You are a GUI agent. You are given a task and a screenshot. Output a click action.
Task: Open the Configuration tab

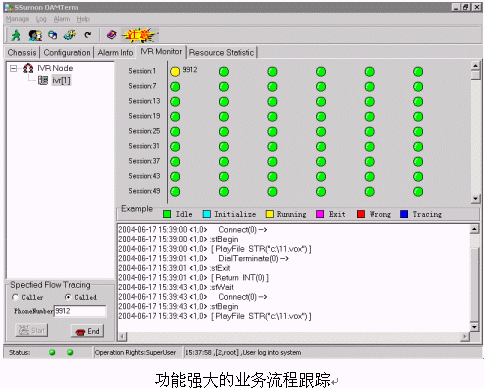coord(67,53)
